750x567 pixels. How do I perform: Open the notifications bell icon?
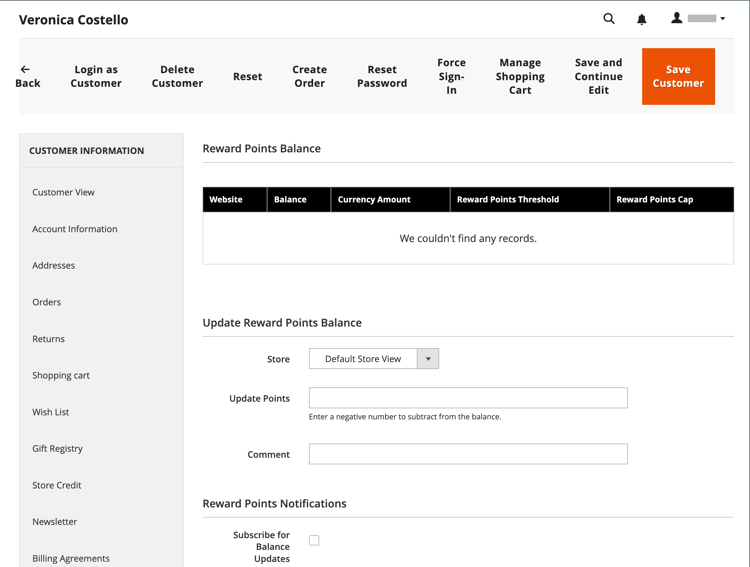coord(641,19)
